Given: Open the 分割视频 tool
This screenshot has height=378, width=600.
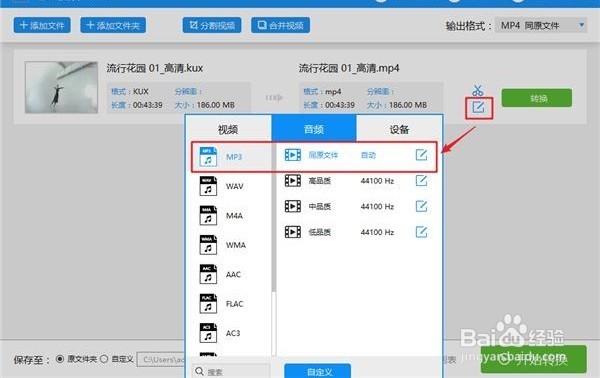Looking at the screenshot, I should pos(212,25).
